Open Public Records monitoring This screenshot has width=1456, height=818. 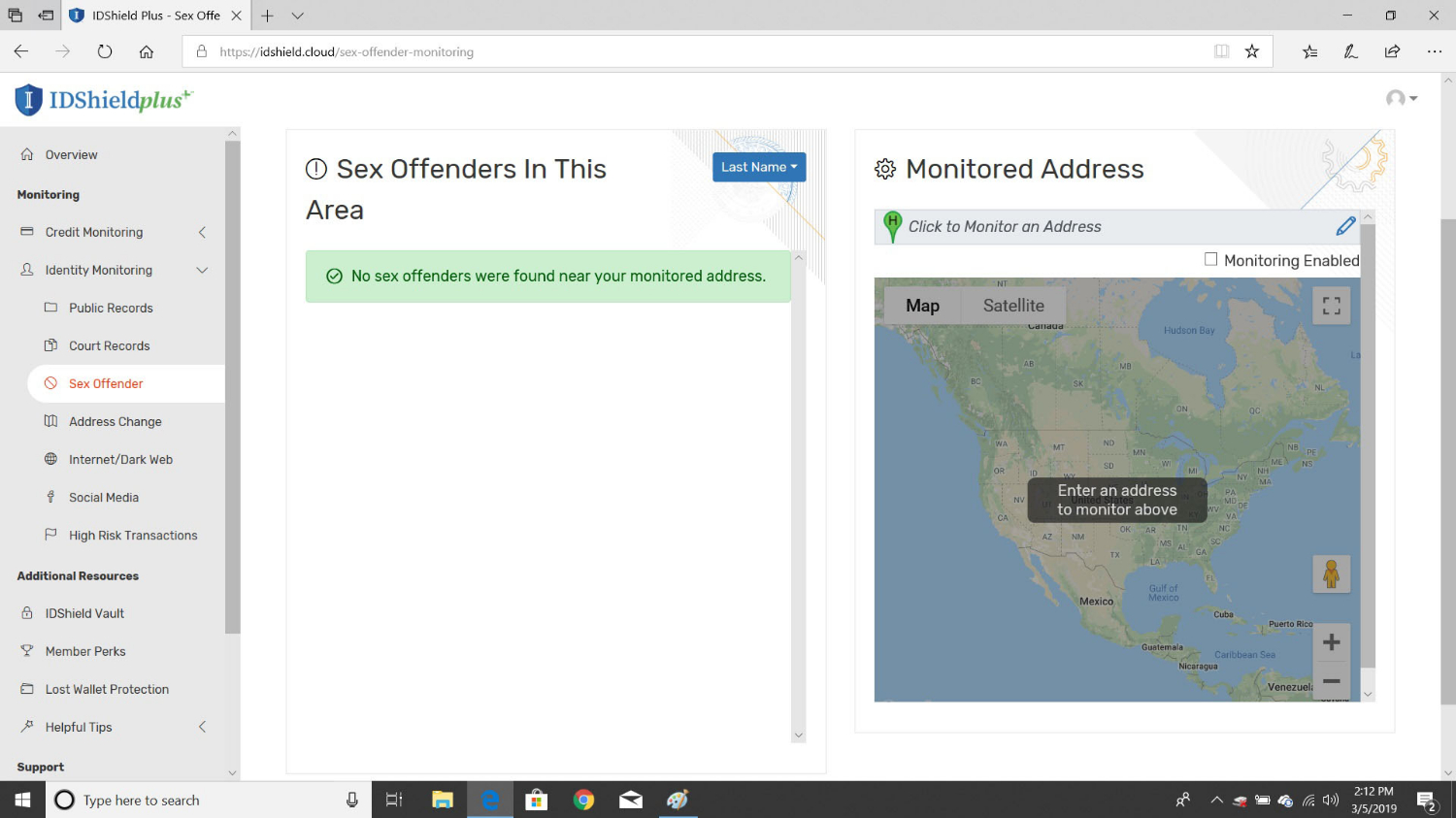point(111,308)
